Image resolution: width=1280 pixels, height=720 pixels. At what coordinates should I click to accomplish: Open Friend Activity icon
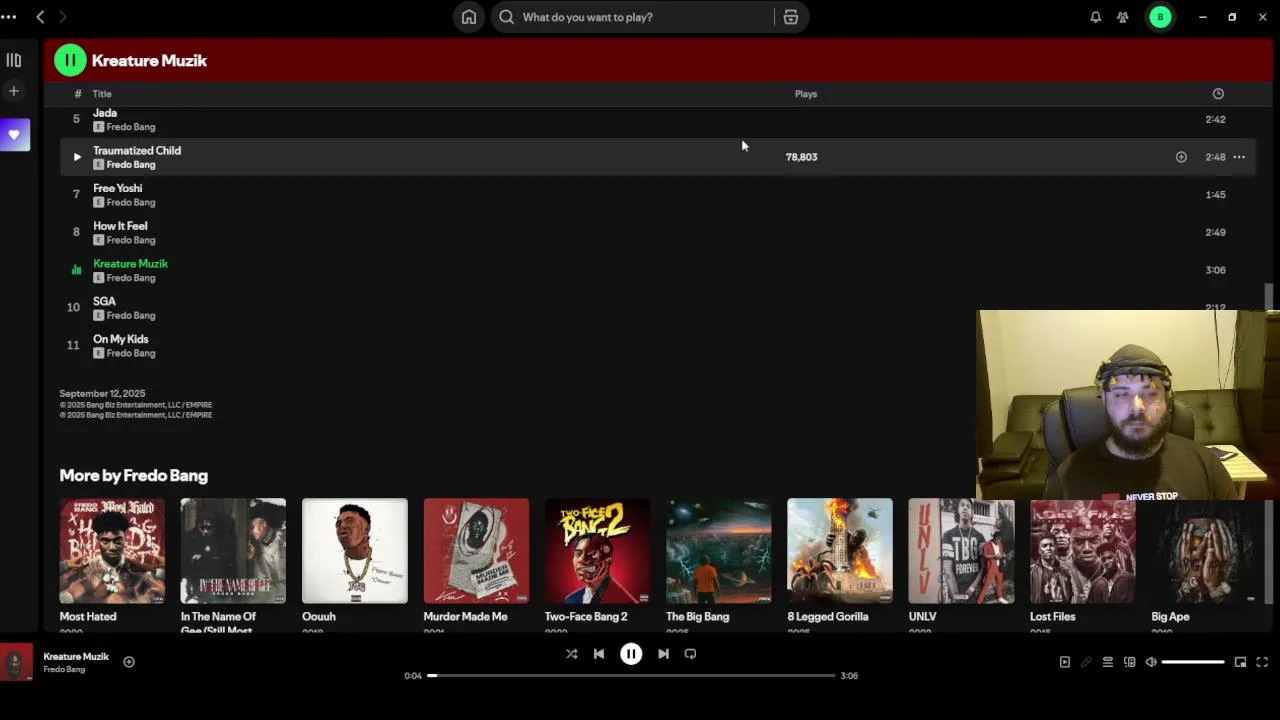click(1123, 17)
